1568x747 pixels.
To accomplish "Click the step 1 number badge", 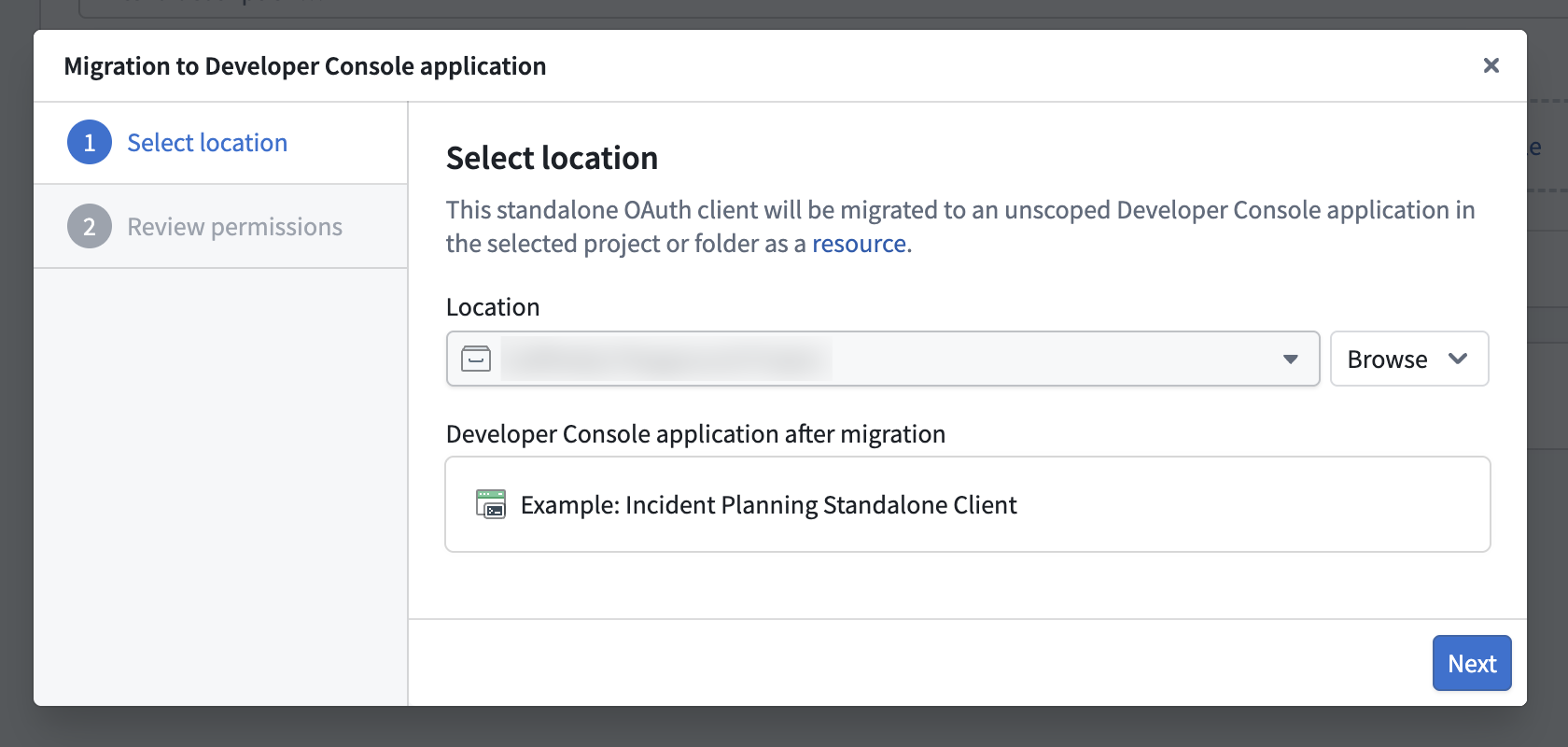I will pos(90,142).
